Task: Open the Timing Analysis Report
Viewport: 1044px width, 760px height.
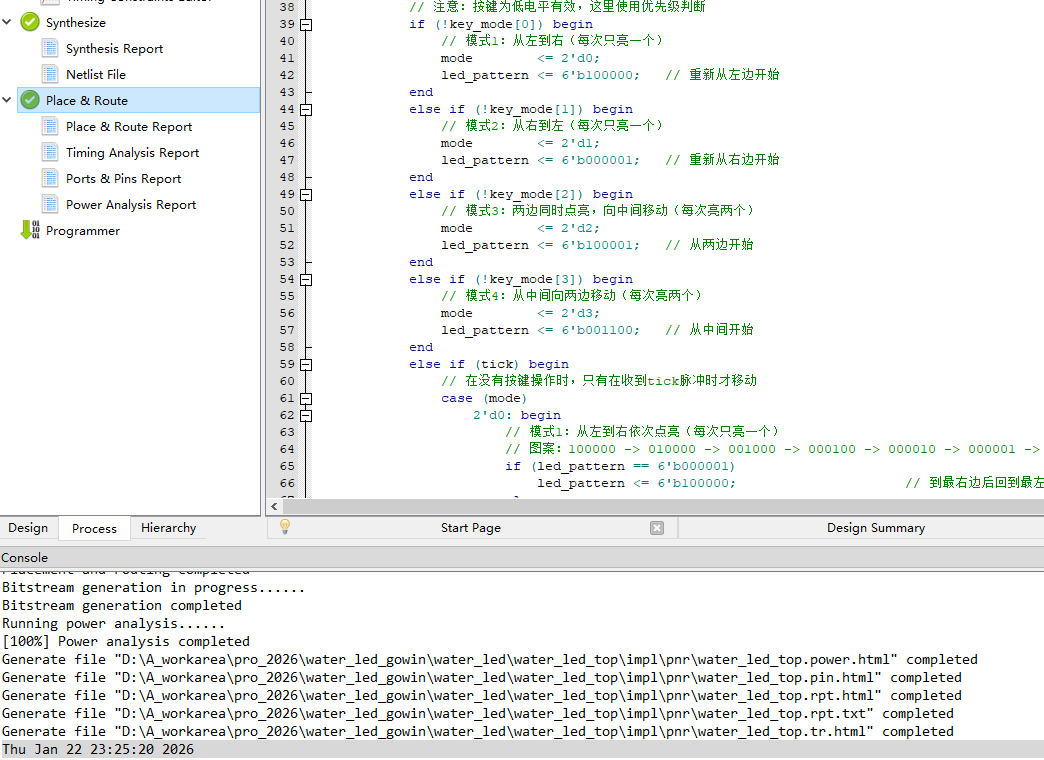Action: pyautogui.click(x=132, y=152)
